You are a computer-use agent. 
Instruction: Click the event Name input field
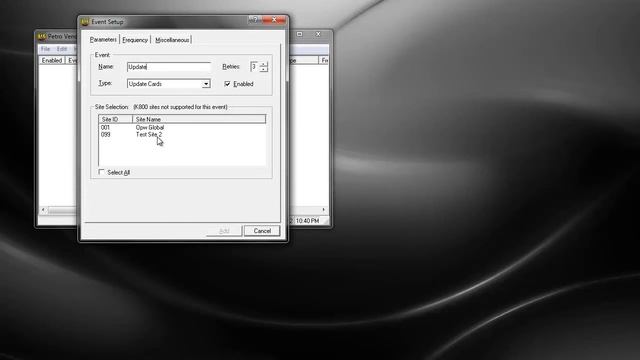(169, 67)
